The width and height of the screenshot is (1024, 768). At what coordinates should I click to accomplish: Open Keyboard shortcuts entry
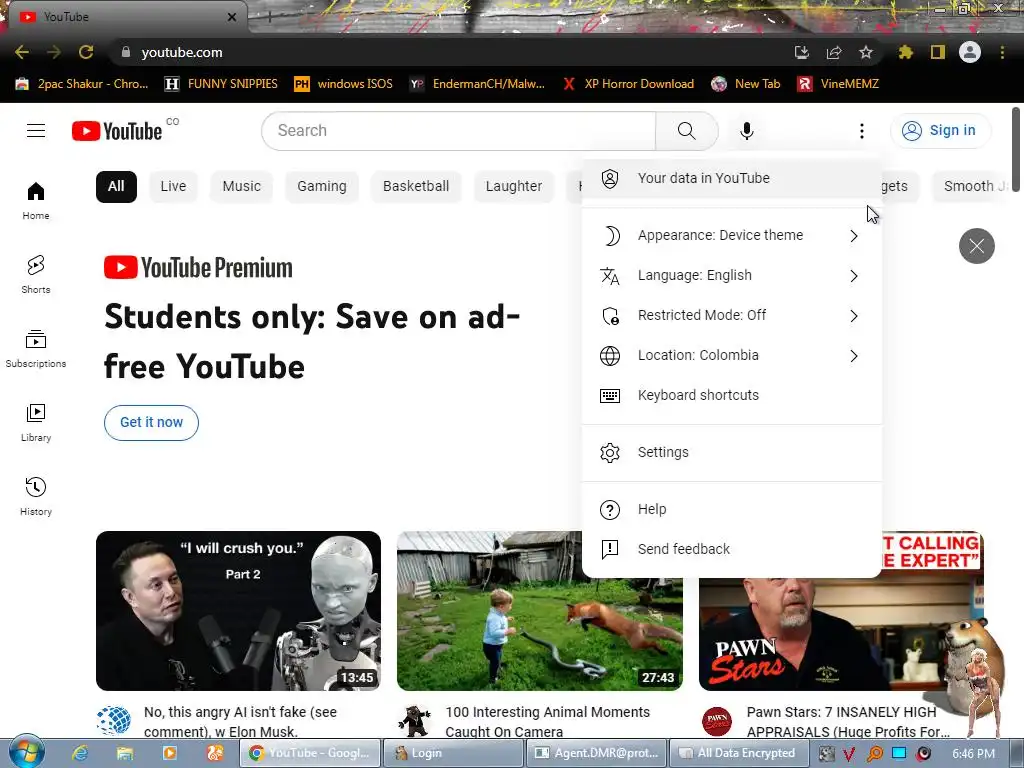click(x=731, y=395)
